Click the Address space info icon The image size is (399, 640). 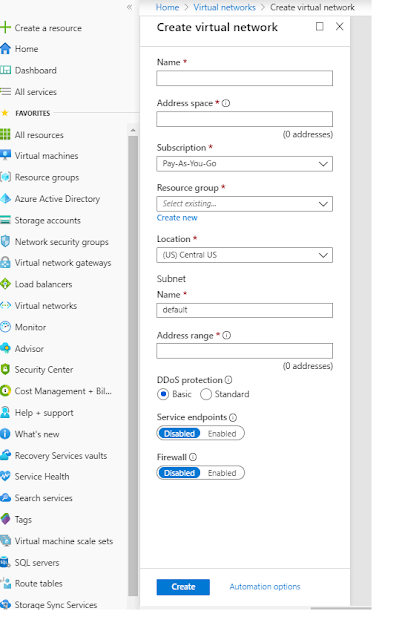tap(226, 103)
